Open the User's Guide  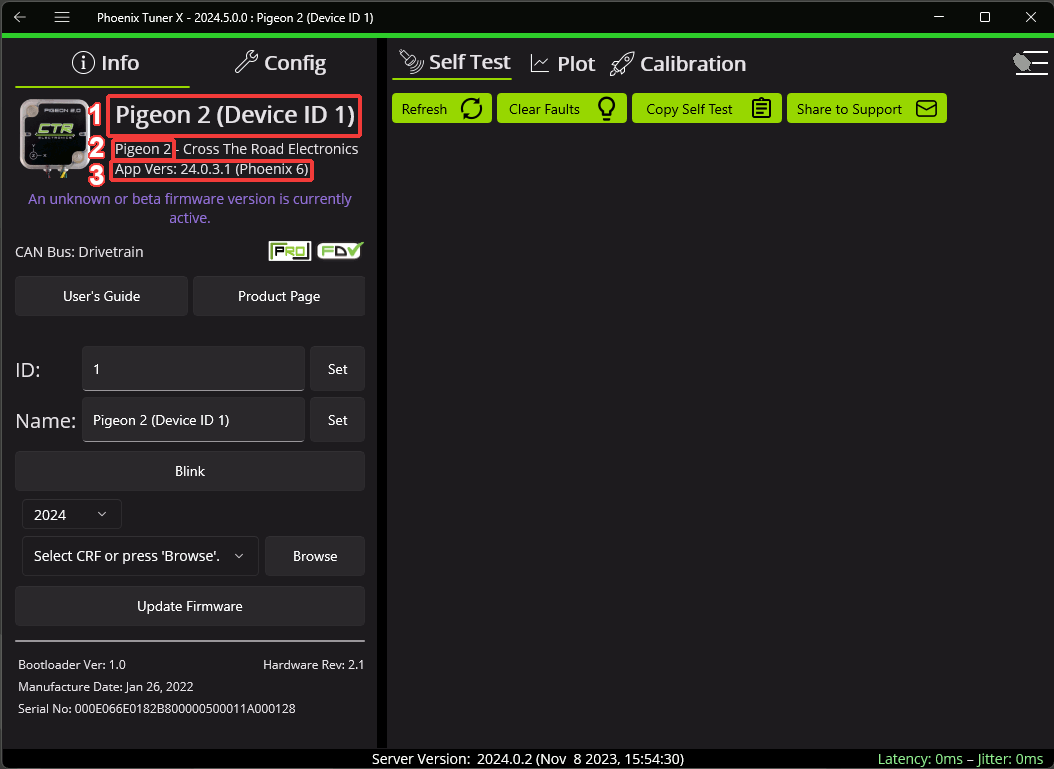pyautogui.click(x=102, y=296)
